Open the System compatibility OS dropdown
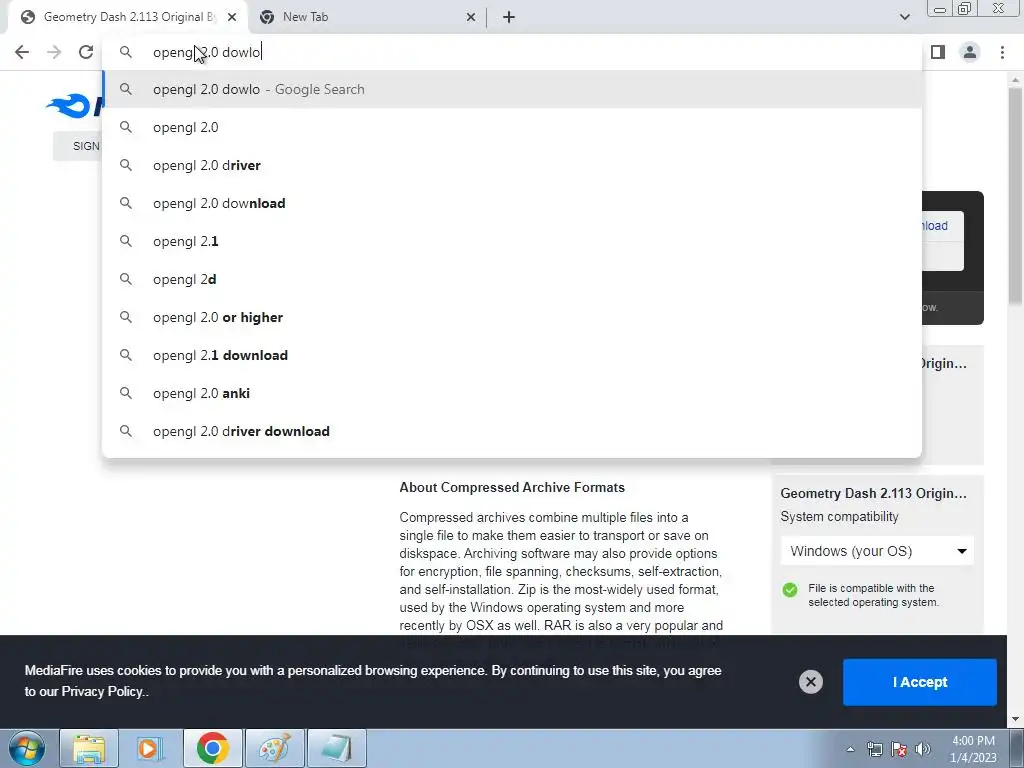Image resolution: width=1024 pixels, height=768 pixels. pos(877,551)
